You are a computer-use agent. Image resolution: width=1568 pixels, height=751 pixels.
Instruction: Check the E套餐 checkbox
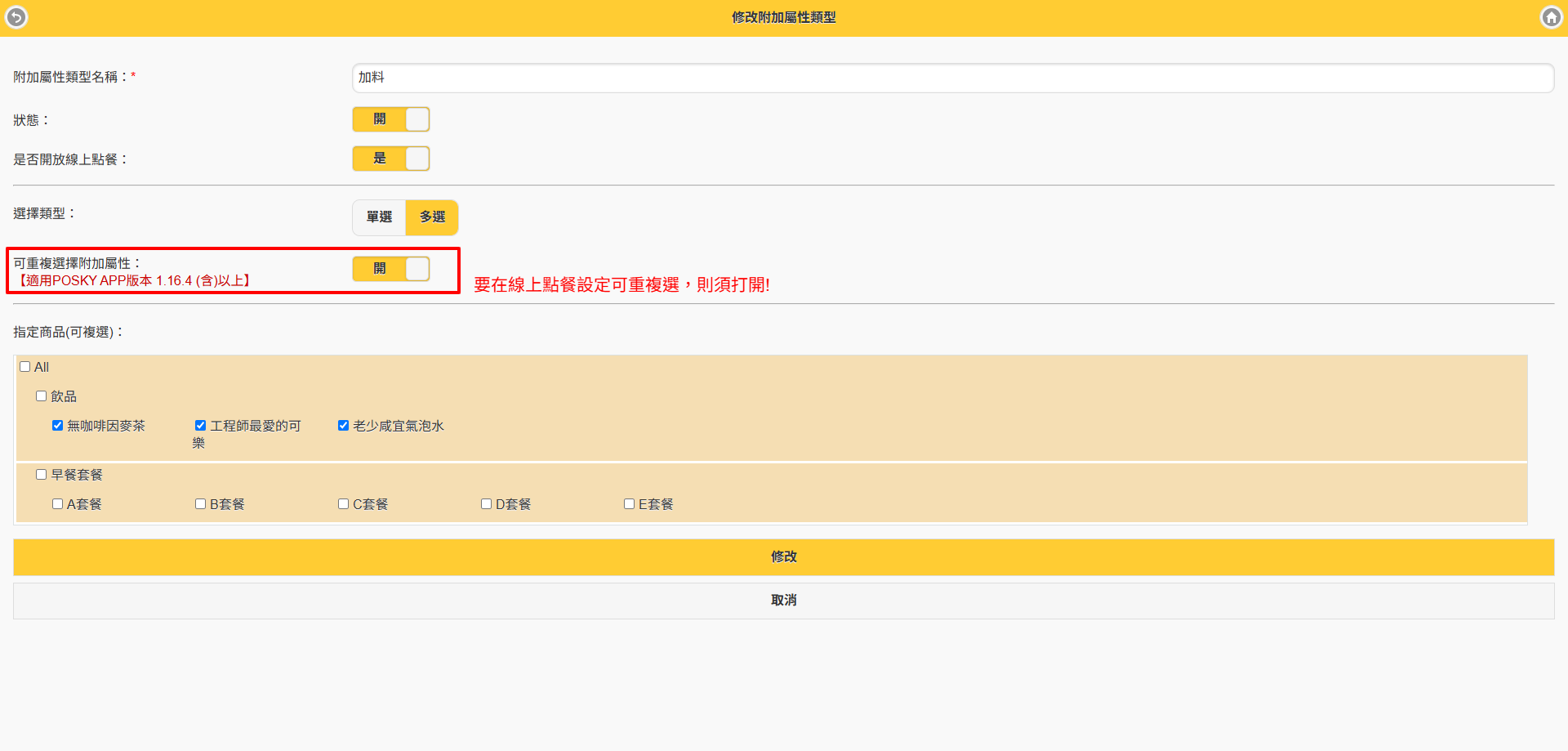pyautogui.click(x=630, y=504)
